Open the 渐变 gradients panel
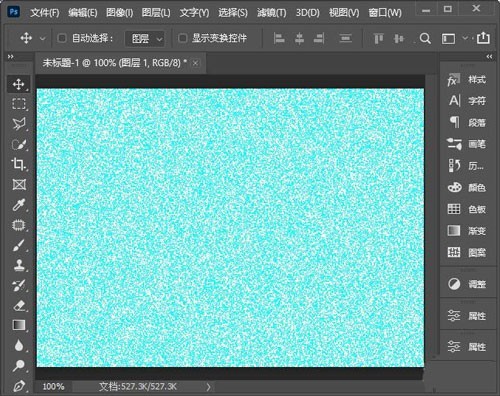The width and height of the screenshot is (500, 396). (x=467, y=231)
